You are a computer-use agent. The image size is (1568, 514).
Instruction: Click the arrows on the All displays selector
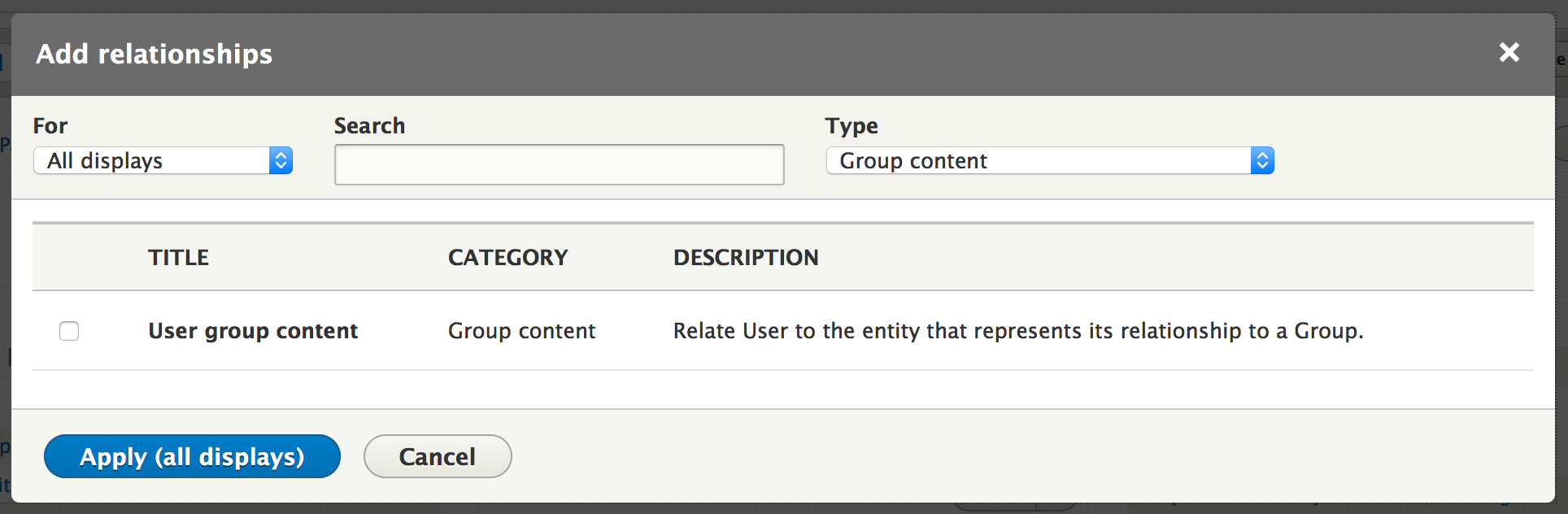[281, 161]
